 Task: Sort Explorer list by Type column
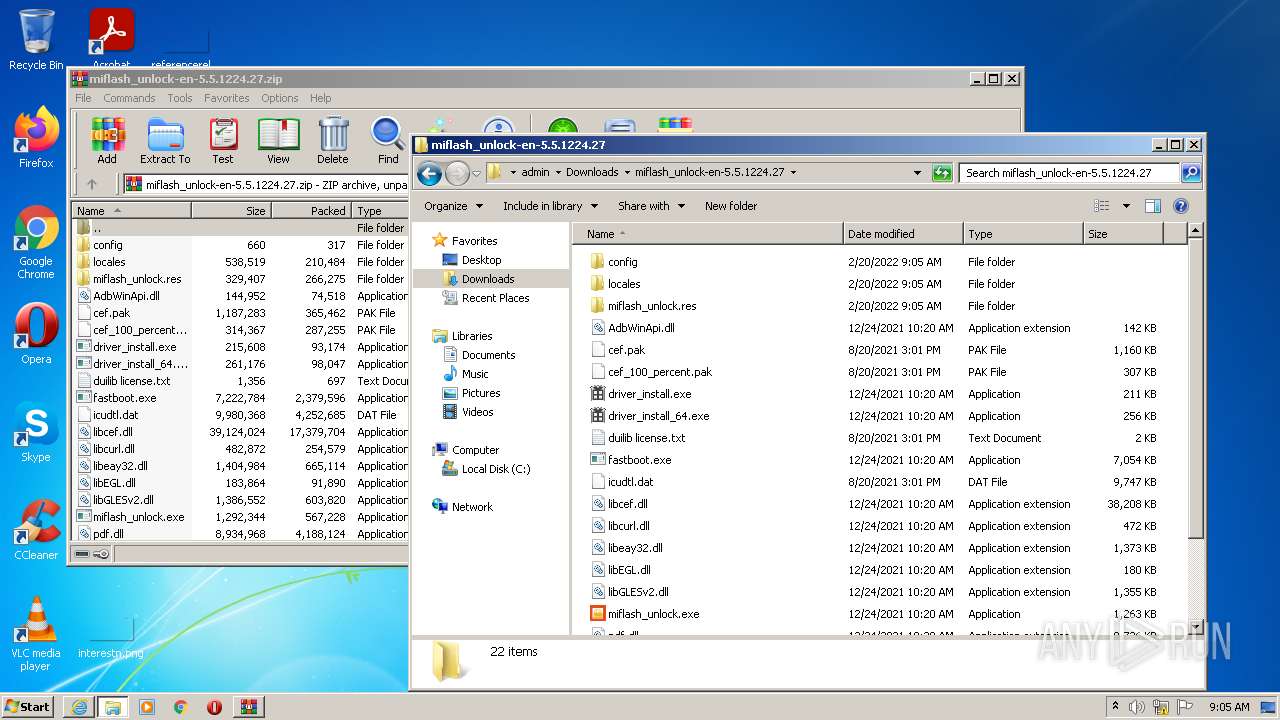click(1023, 234)
